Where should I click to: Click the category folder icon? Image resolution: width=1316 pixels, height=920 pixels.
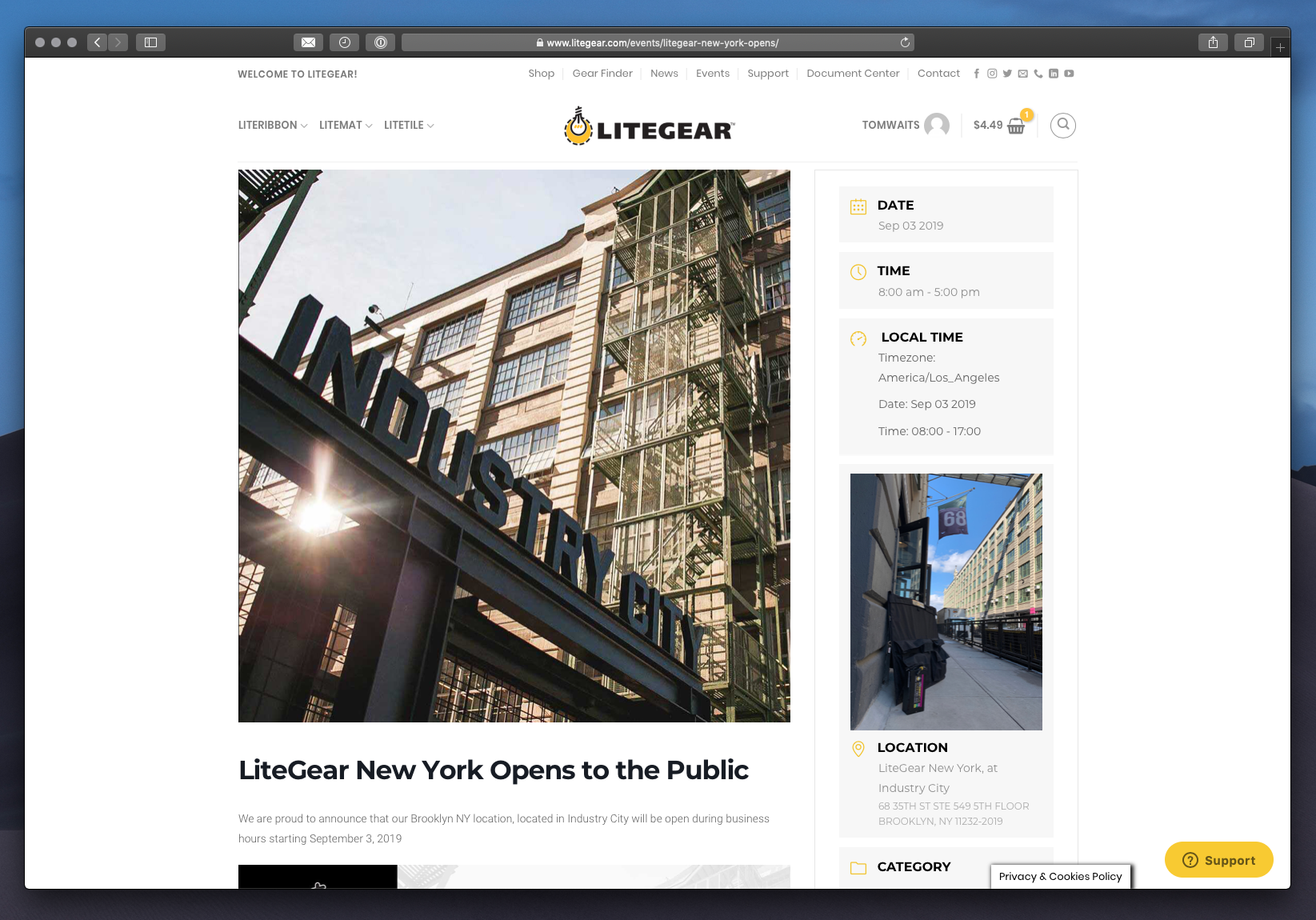858,868
